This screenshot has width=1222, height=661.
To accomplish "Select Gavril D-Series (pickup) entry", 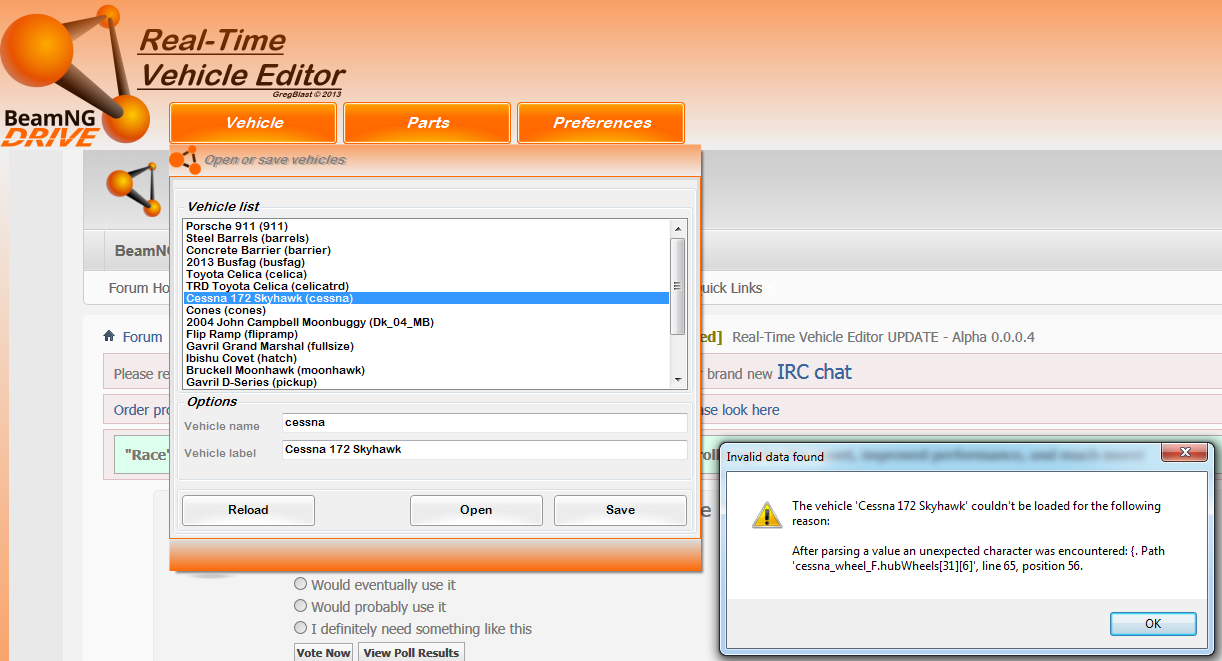I will click(427, 382).
